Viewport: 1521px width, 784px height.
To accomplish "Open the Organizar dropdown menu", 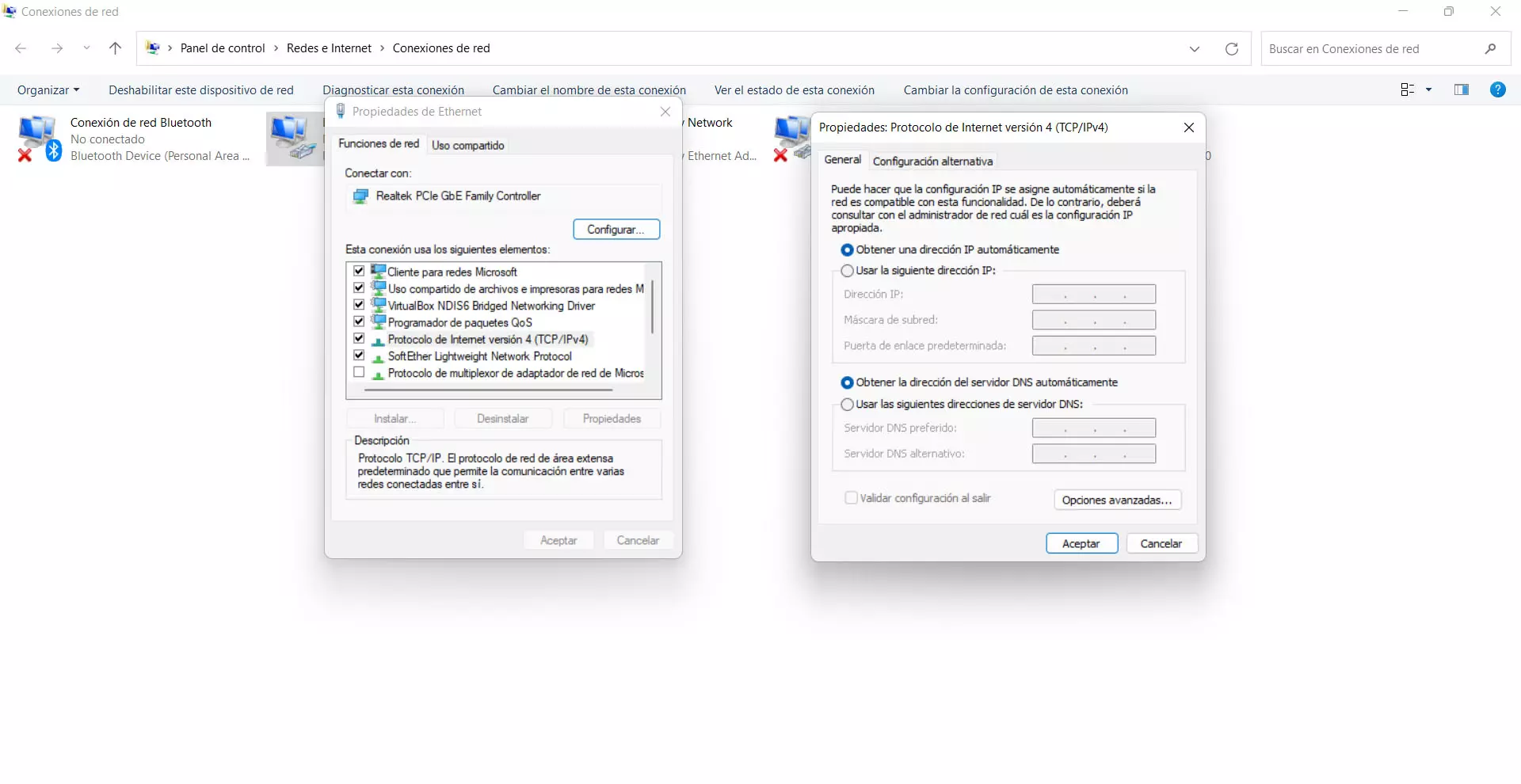I will (x=48, y=89).
